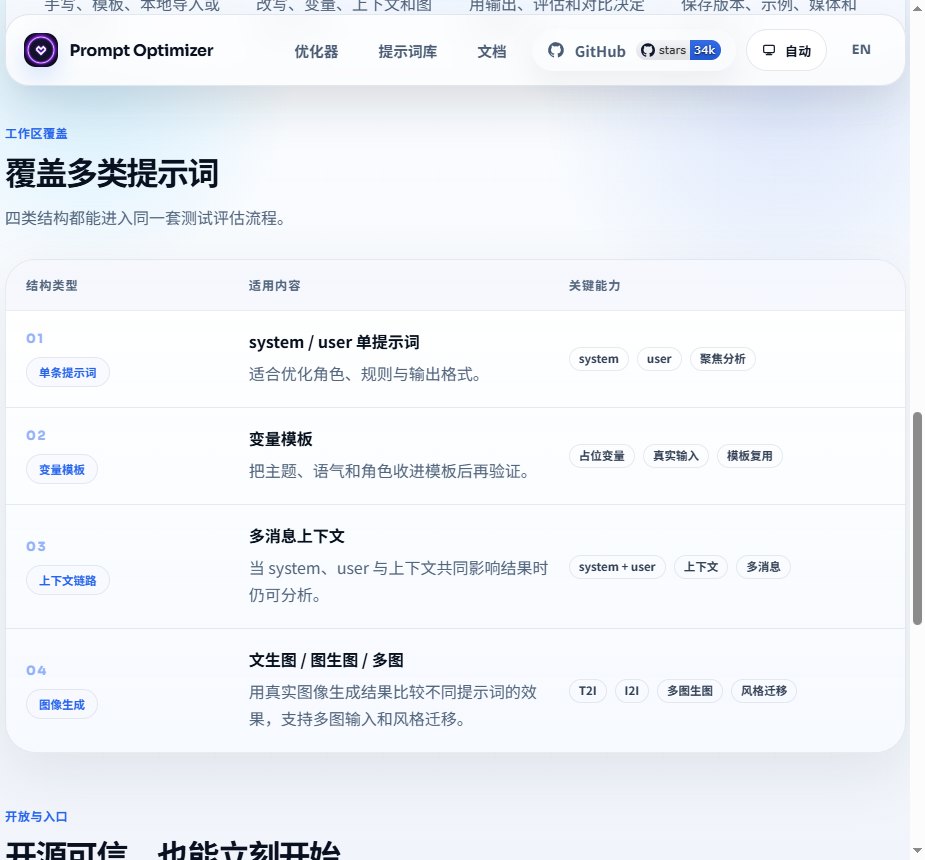The image size is (925, 860).
Task: Click the Prompt Optimizer brand title
Action: click(142, 50)
